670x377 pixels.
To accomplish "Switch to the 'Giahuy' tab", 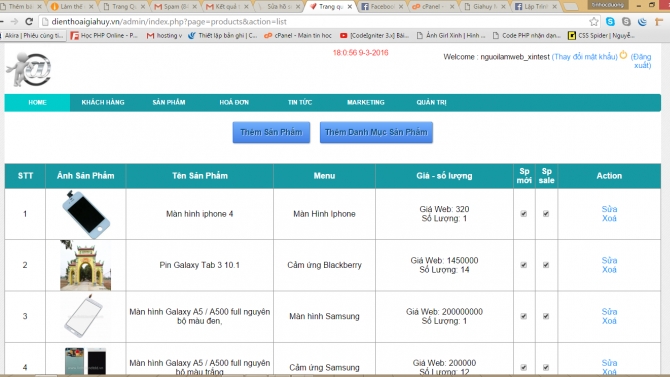I will pyautogui.click(x=485, y=6).
